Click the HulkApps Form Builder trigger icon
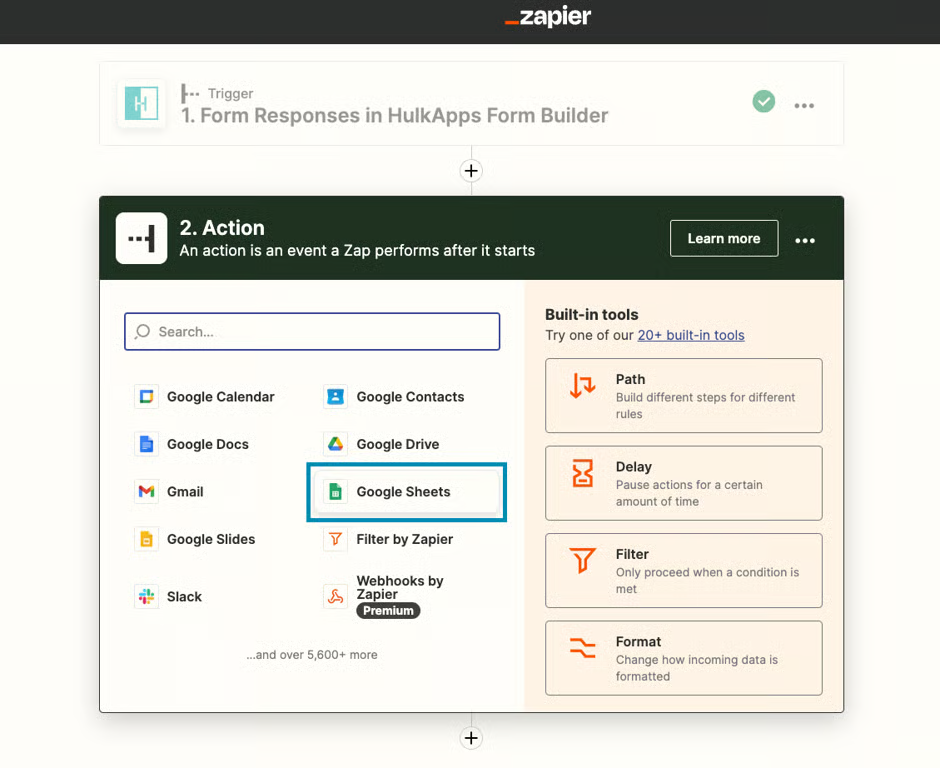Image resolution: width=940 pixels, height=768 pixels. click(141, 103)
